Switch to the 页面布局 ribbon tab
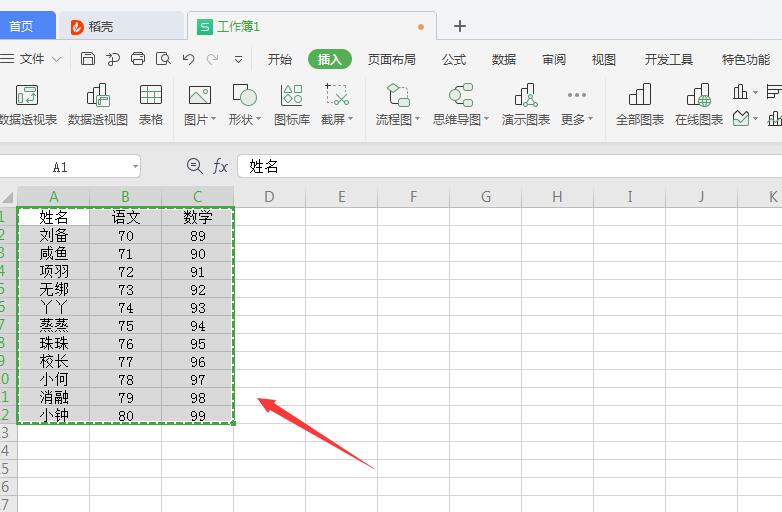Screen dimensions: 782x512 point(391,59)
